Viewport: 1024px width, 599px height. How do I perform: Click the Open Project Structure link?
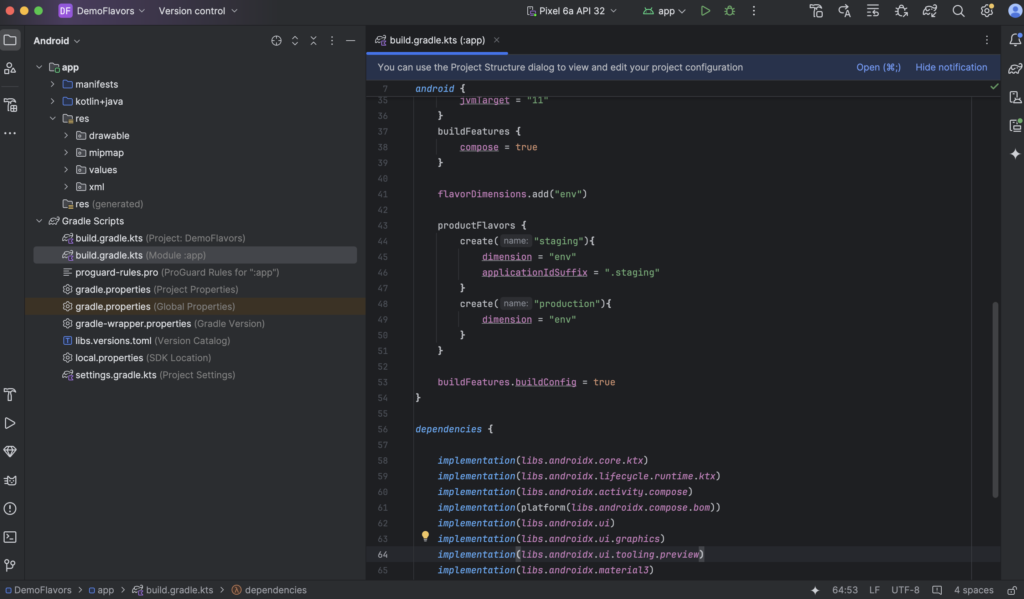click(878, 68)
